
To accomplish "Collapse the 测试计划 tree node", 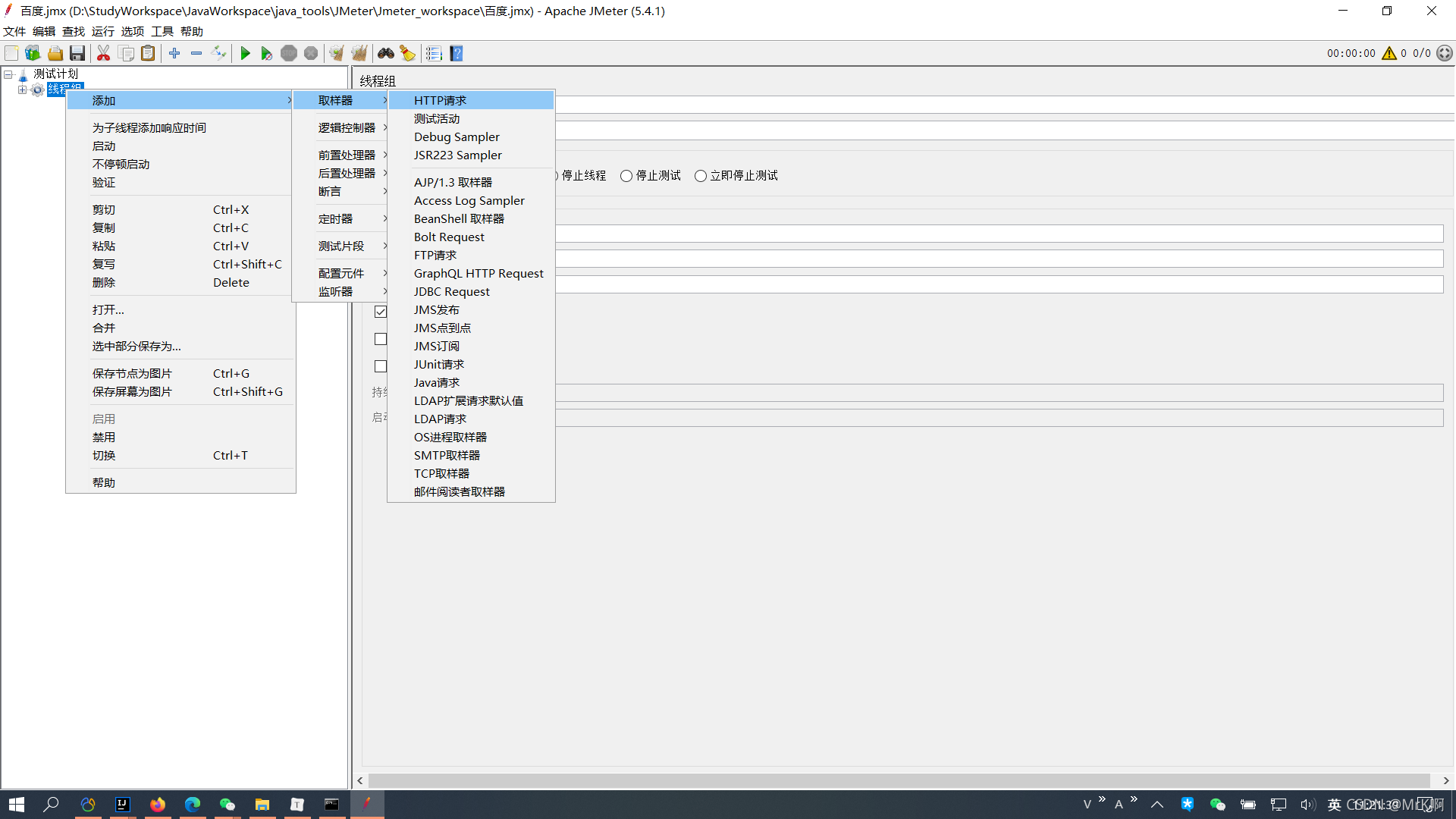I will (9, 74).
